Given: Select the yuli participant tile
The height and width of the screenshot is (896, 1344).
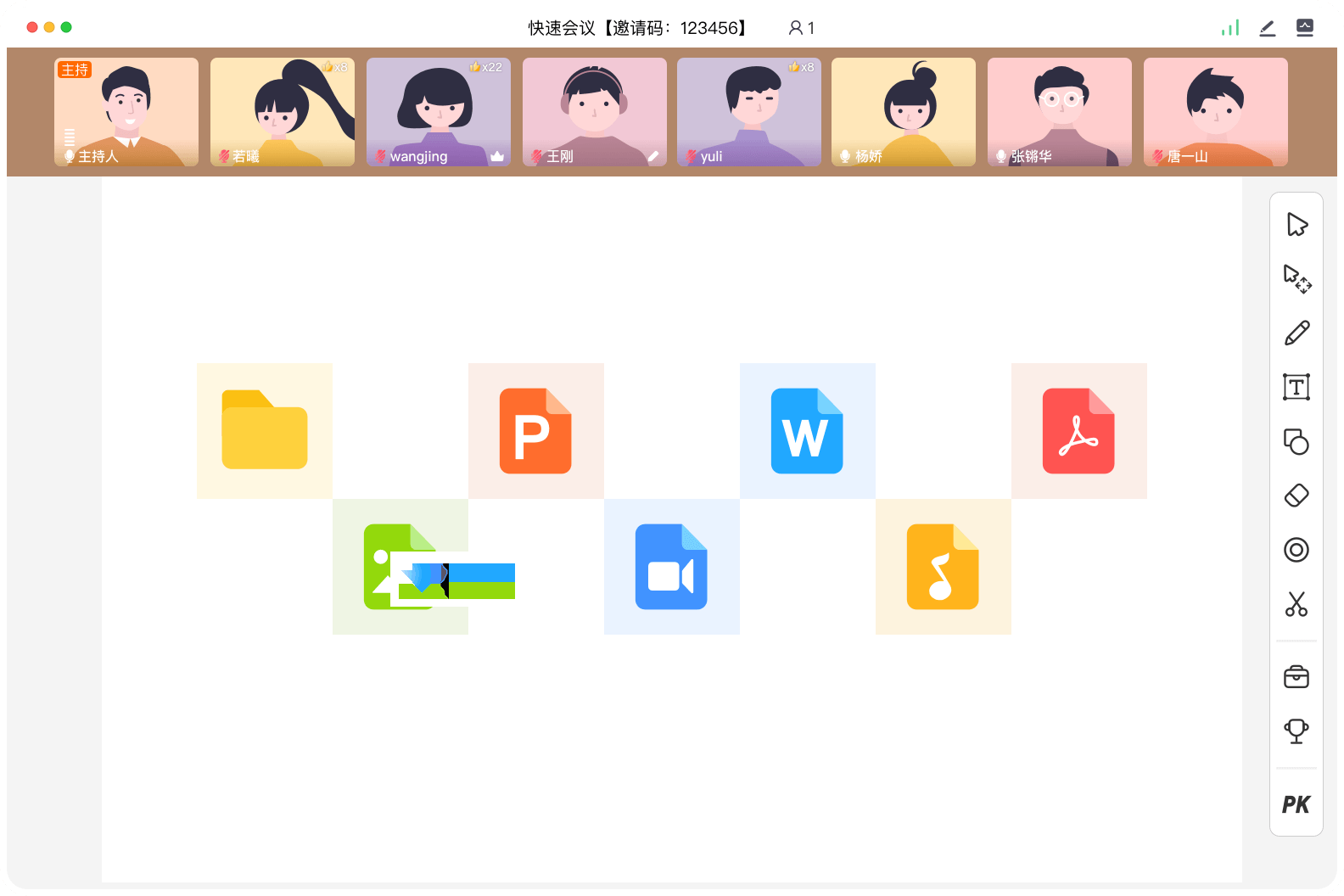Looking at the screenshot, I should tap(749, 112).
